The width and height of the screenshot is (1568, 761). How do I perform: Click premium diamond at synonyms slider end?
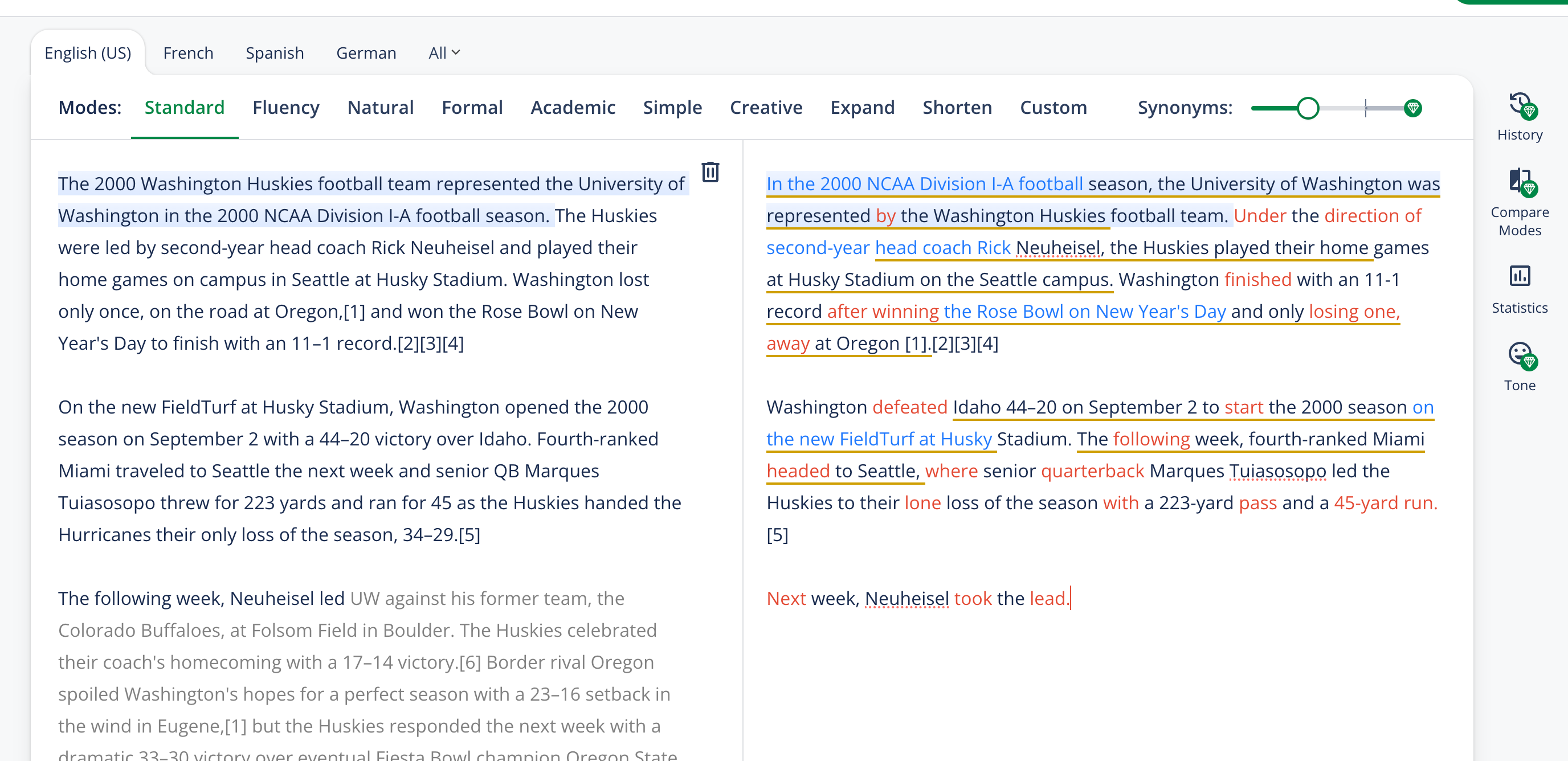click(x=1413, y=108)
